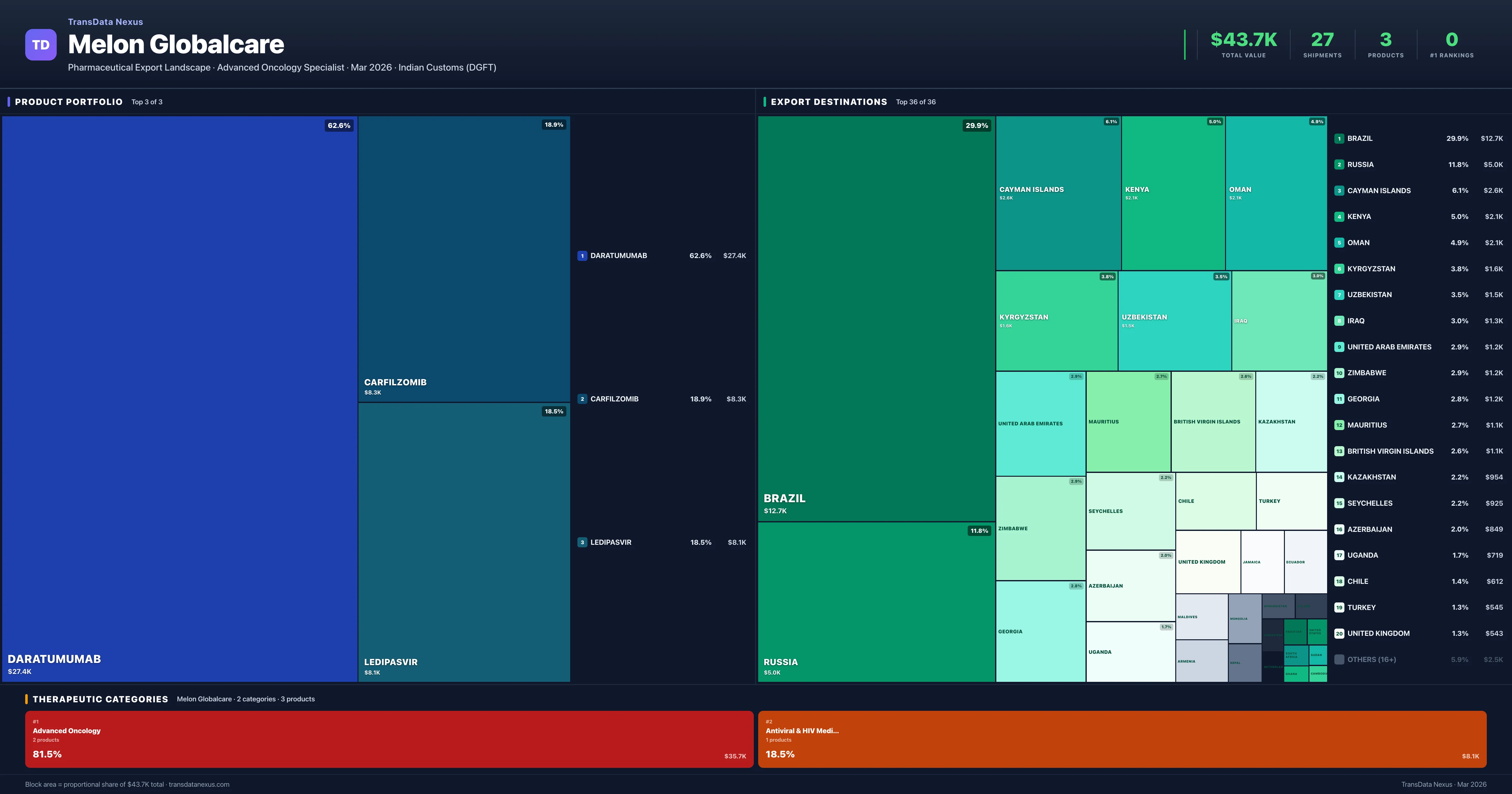Click the rank 3 badge next to LEDIPASVIR

(x=582, y=542)
